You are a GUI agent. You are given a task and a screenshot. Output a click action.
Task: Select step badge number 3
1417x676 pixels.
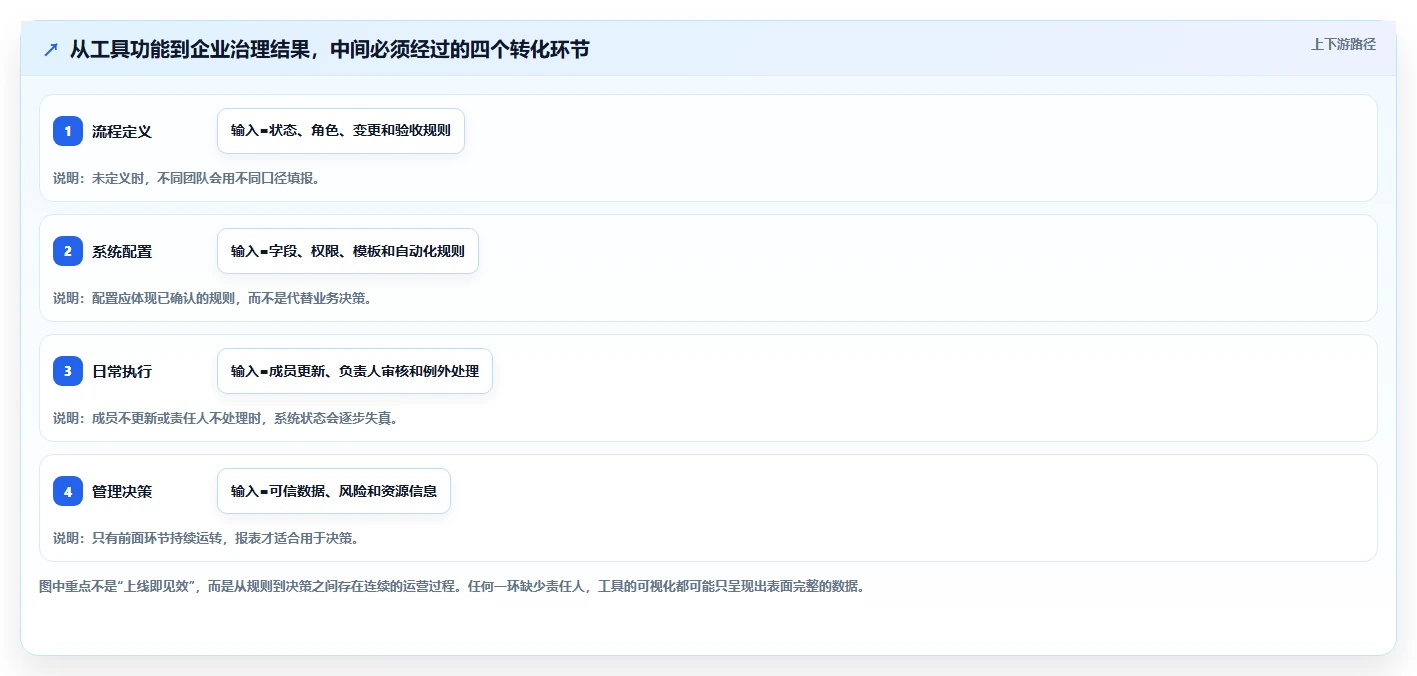coord(68,371)
